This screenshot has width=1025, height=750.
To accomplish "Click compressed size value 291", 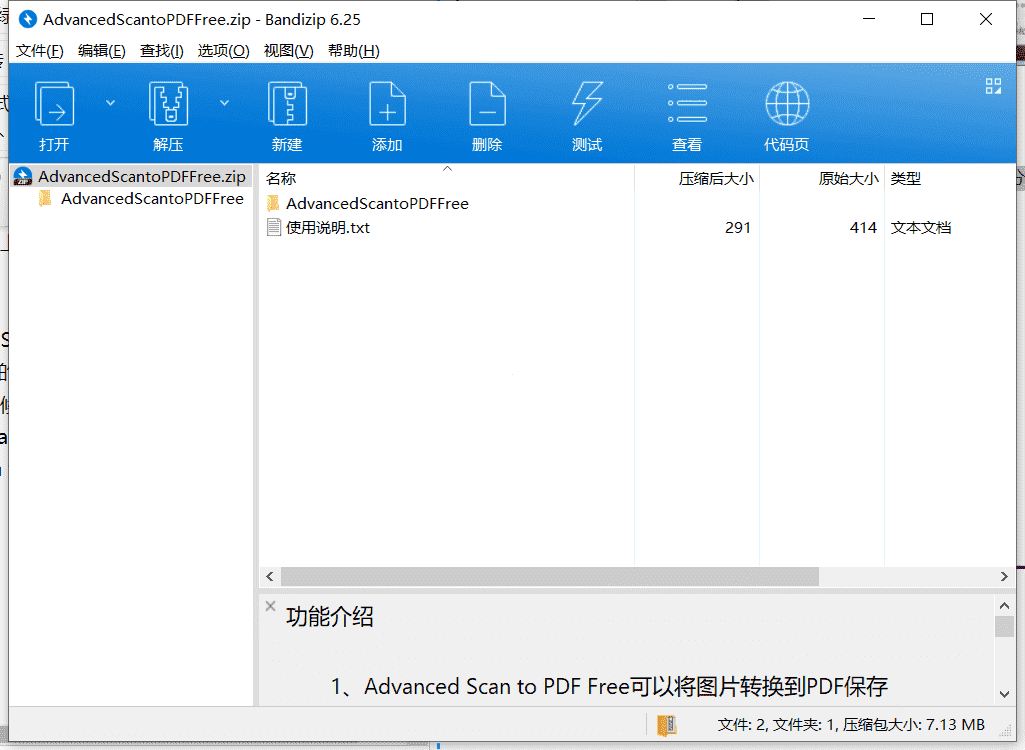I will pos(737,228).
